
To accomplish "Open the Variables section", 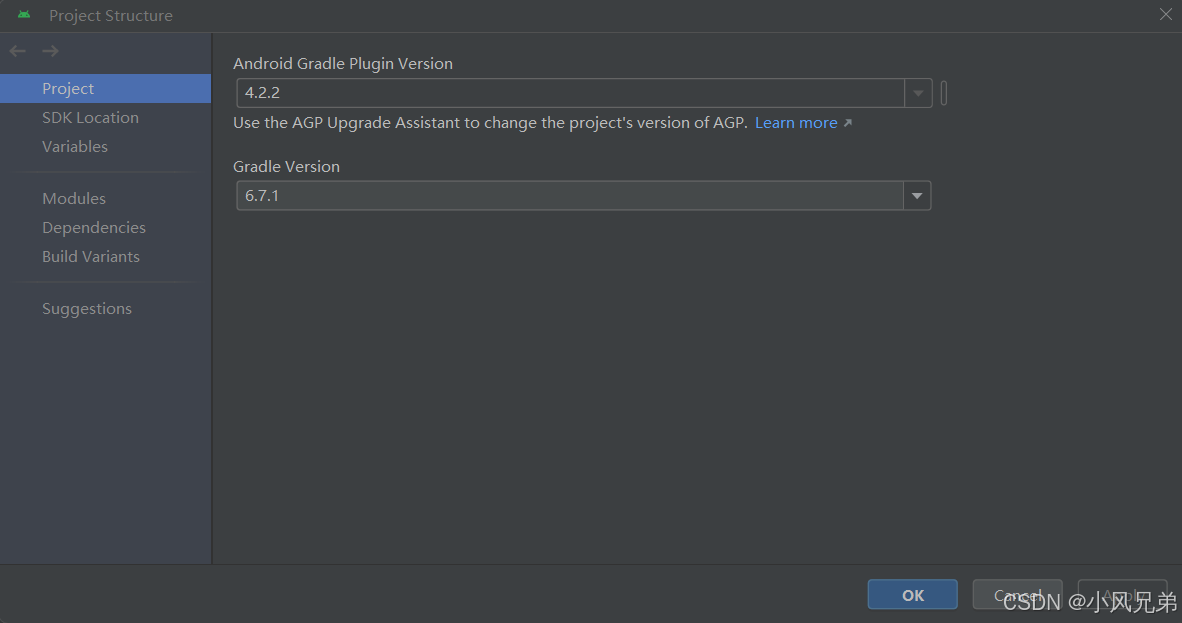I will [74, 146].
